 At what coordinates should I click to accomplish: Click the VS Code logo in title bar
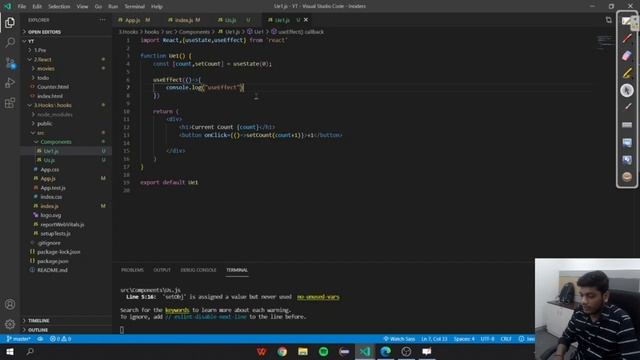tap(7, 6)
